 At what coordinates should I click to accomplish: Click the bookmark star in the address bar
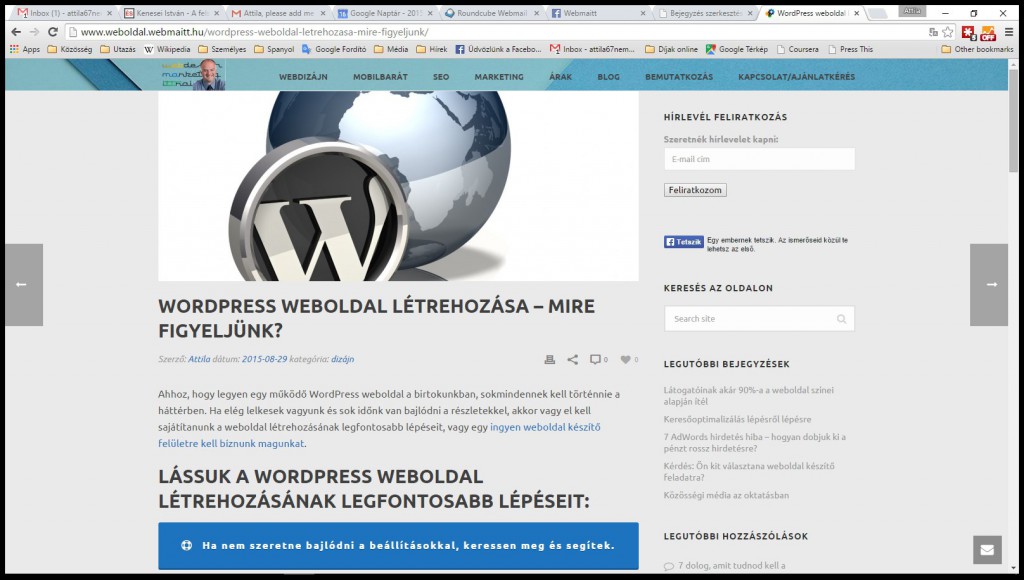(x=947, y=32)
